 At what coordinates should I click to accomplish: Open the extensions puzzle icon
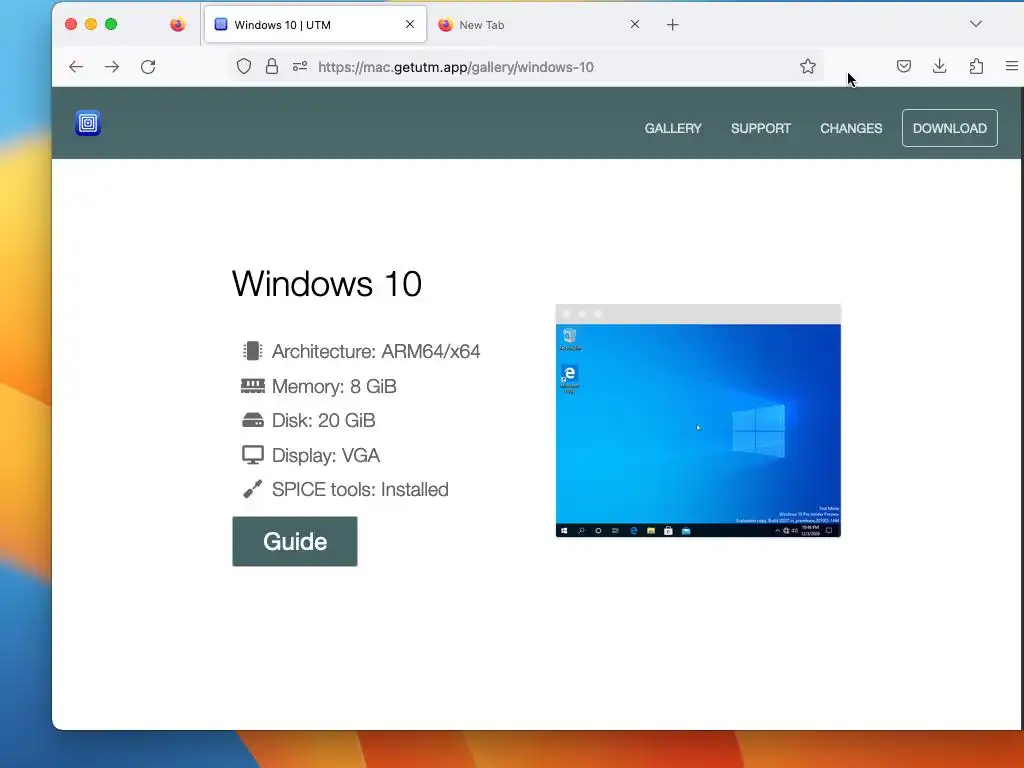click(x=976, y=66)
